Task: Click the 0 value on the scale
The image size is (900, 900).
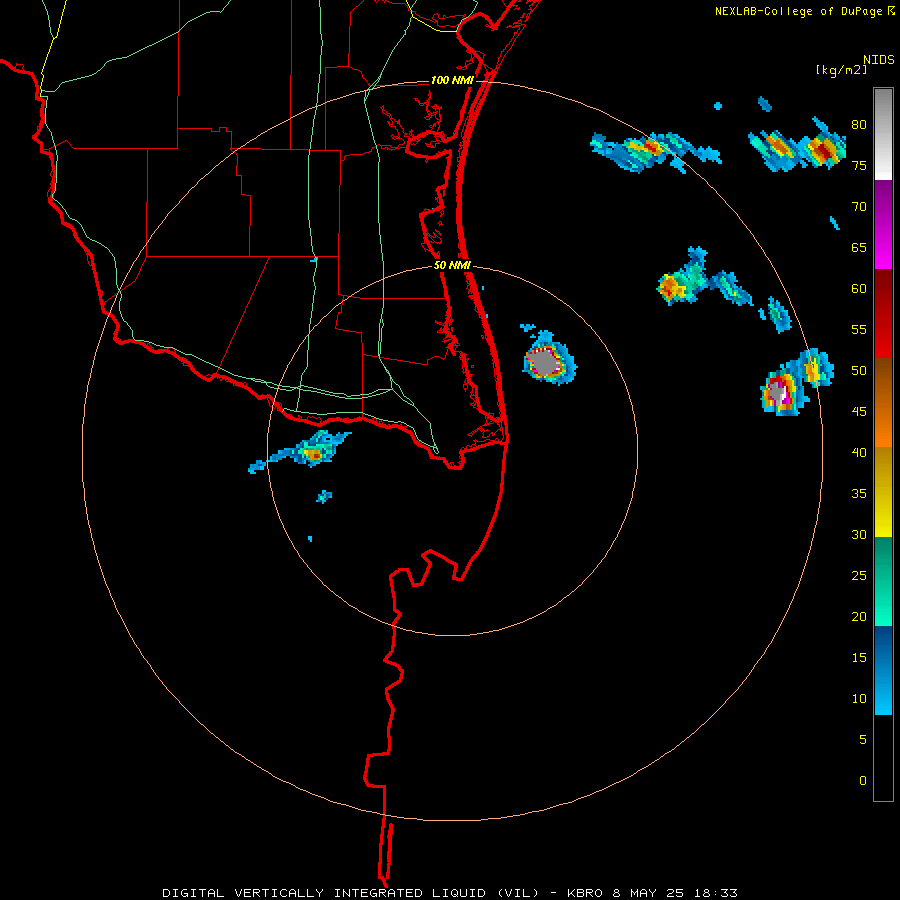Action: (863, 781)
